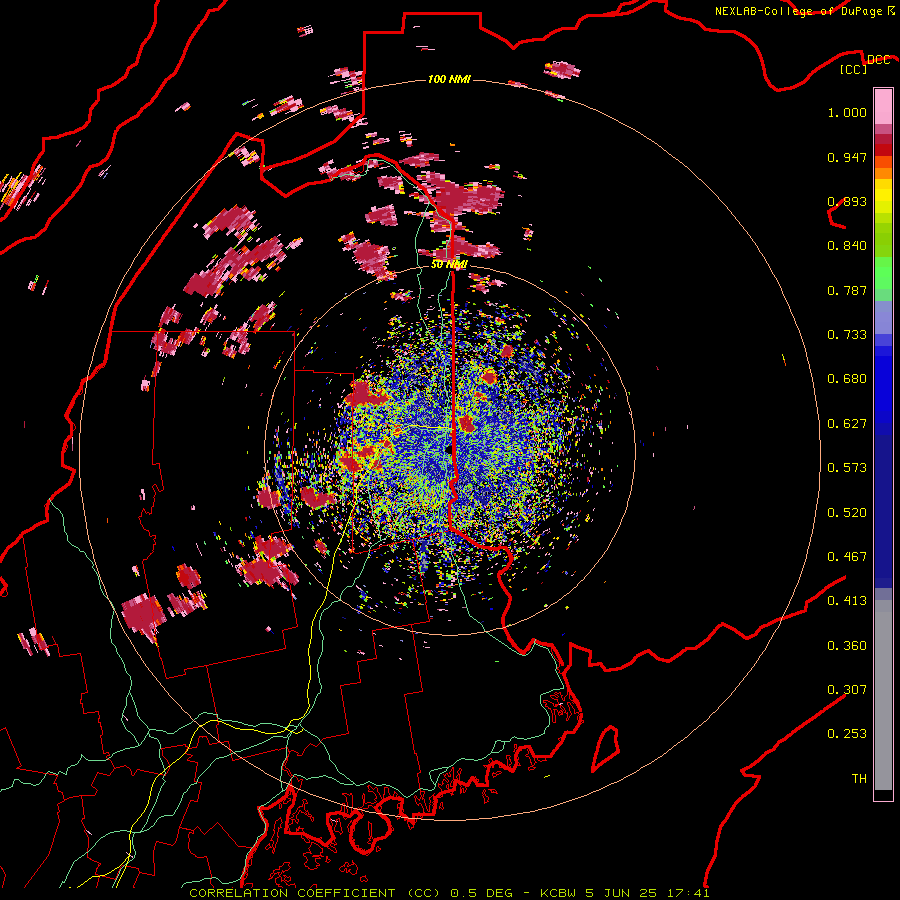The height and width of the screenshot is (900, 900).
Task: Select the 0.840 scale value
Action: coord(847,246)
